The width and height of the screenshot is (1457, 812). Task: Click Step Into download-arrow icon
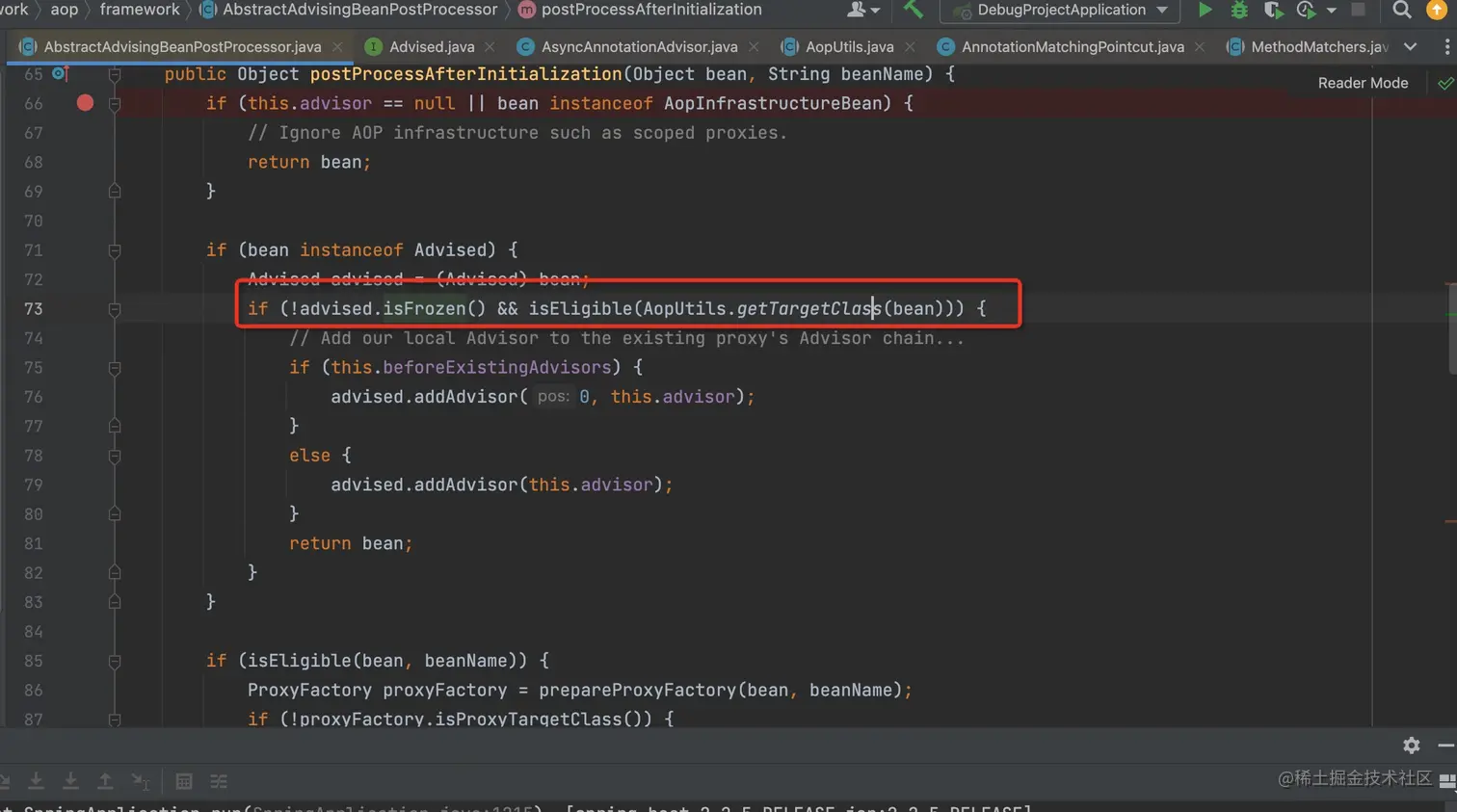pyautogui.click(x=36, y=781)
